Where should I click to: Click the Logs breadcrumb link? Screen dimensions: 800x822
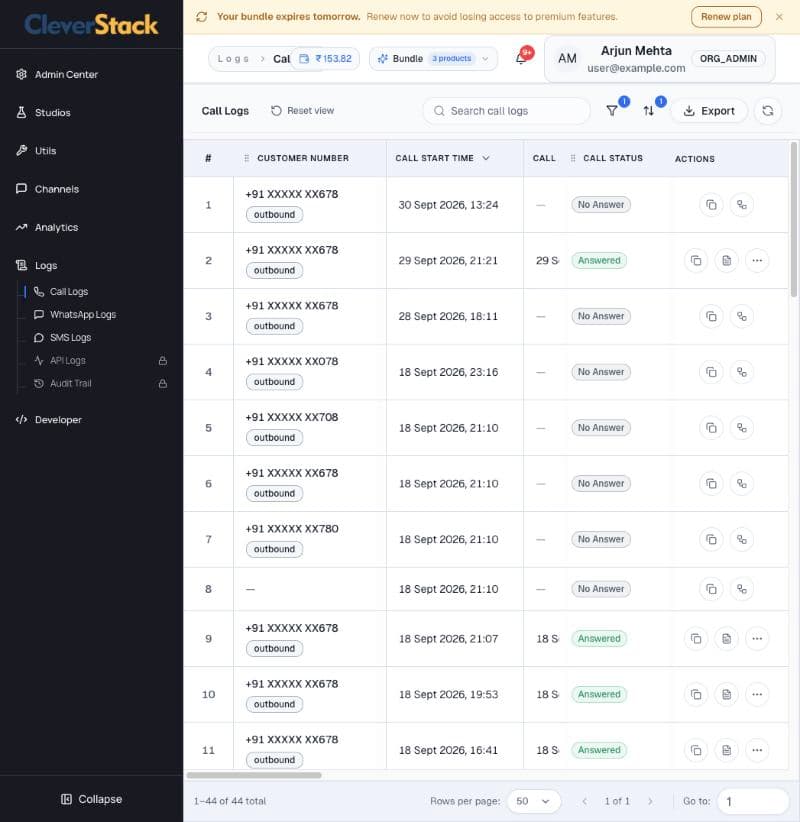coord(233,59)
